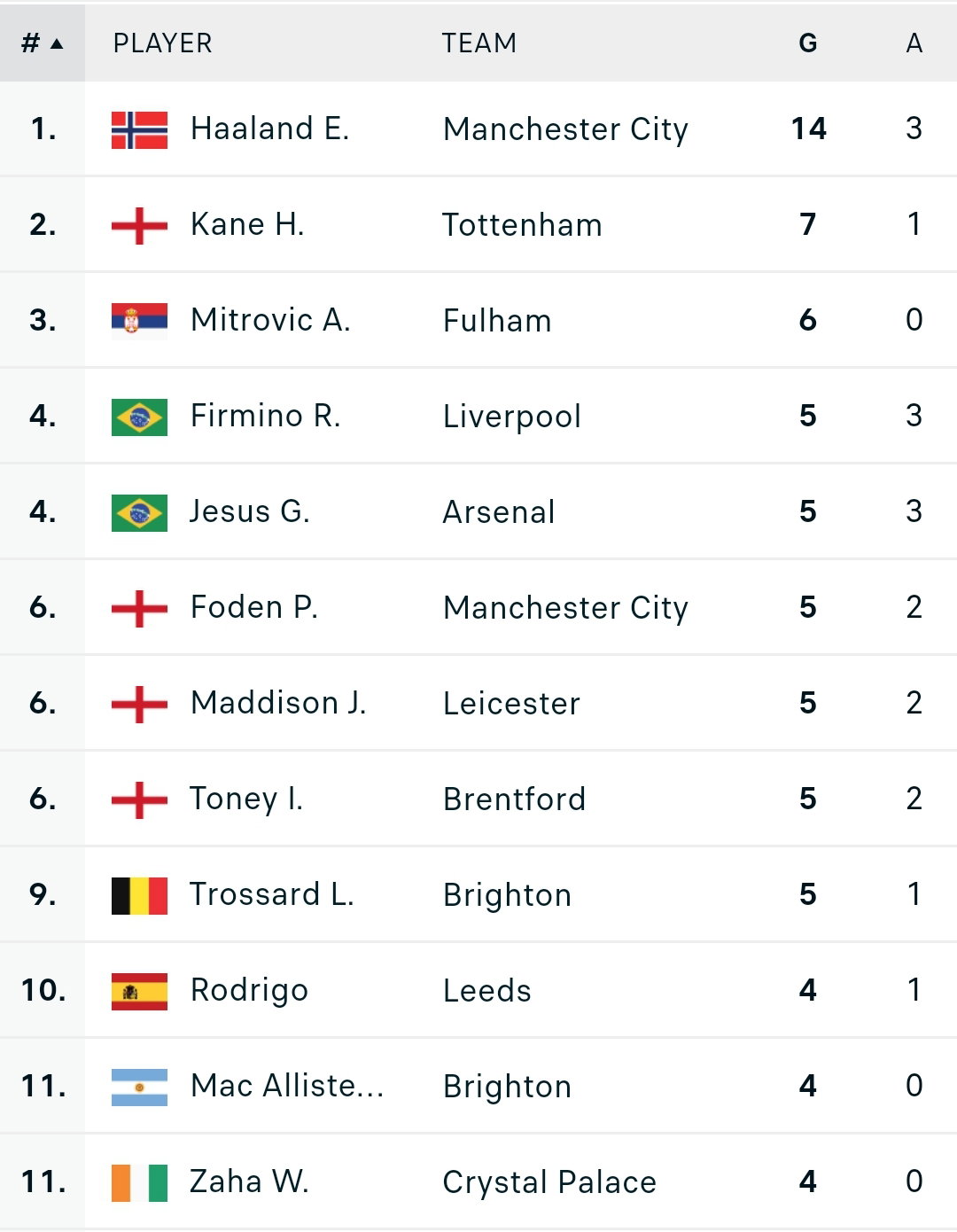The width and height of the screenshot is (957, 1232).
Task: Click the England flag beside Kane H.
Action: [139, 225]
